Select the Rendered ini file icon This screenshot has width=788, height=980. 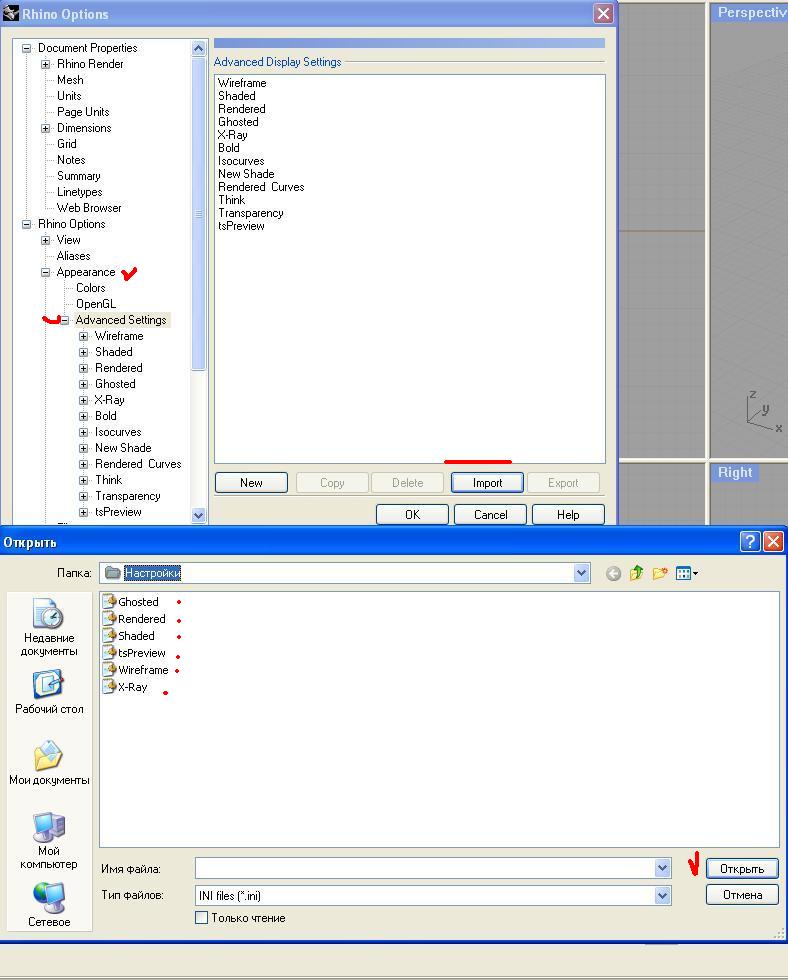point(109,618)
